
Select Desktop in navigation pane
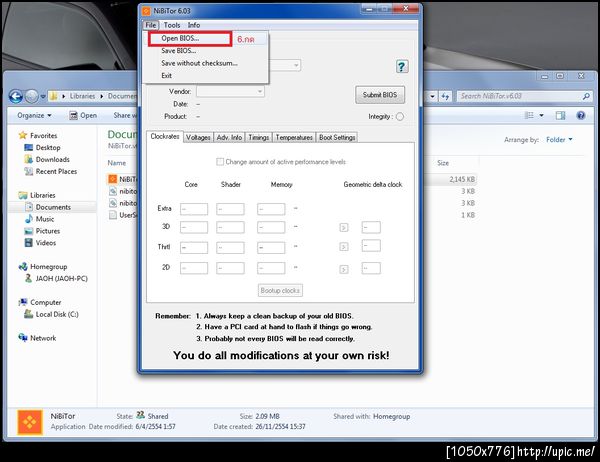48,147
